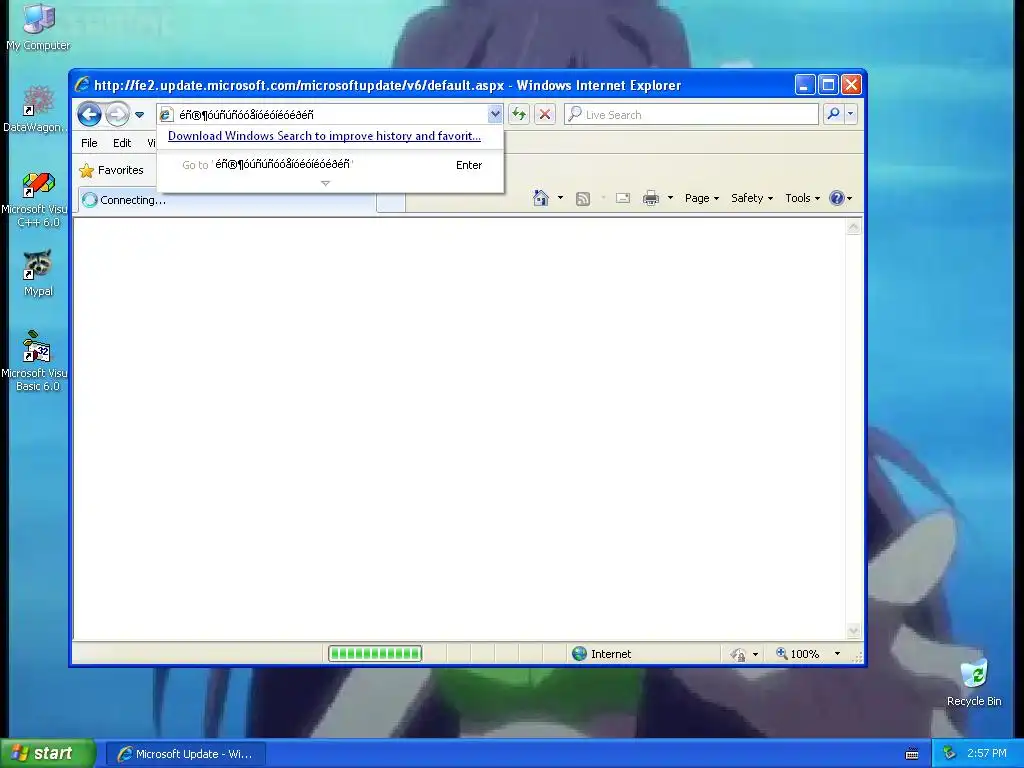
Task: Click the RSS Feeds icon
Action: (x=583, y=199)
